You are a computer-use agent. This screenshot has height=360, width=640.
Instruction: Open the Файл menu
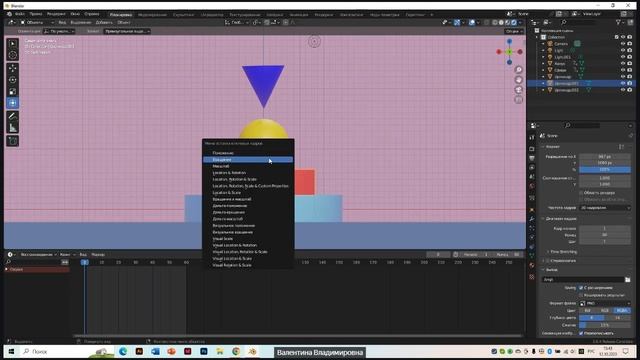(20, 14)
